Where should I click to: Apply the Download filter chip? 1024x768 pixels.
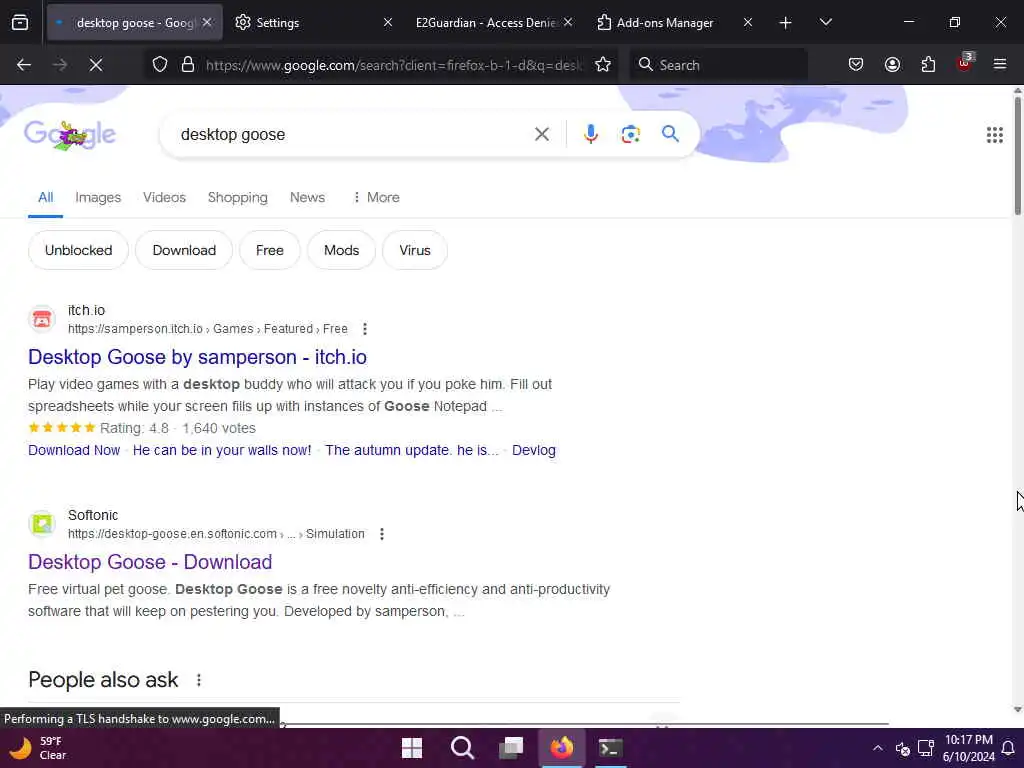(184, 250)
